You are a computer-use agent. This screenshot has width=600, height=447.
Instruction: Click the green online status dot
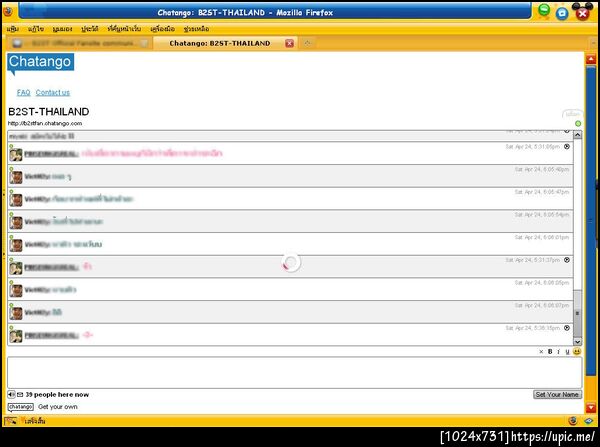(578, 123)
